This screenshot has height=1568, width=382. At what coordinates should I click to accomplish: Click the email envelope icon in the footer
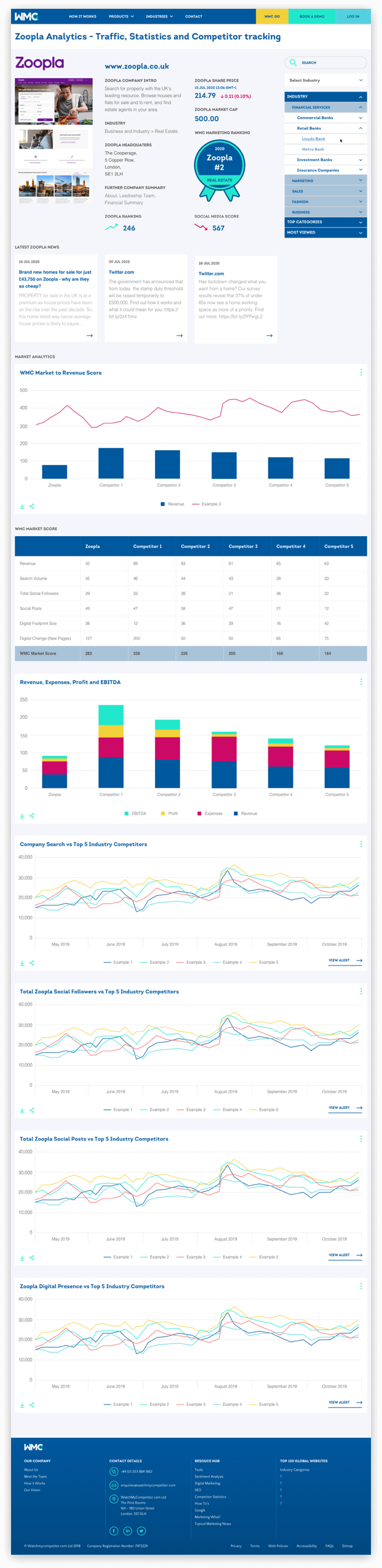tap(113, 1485)
